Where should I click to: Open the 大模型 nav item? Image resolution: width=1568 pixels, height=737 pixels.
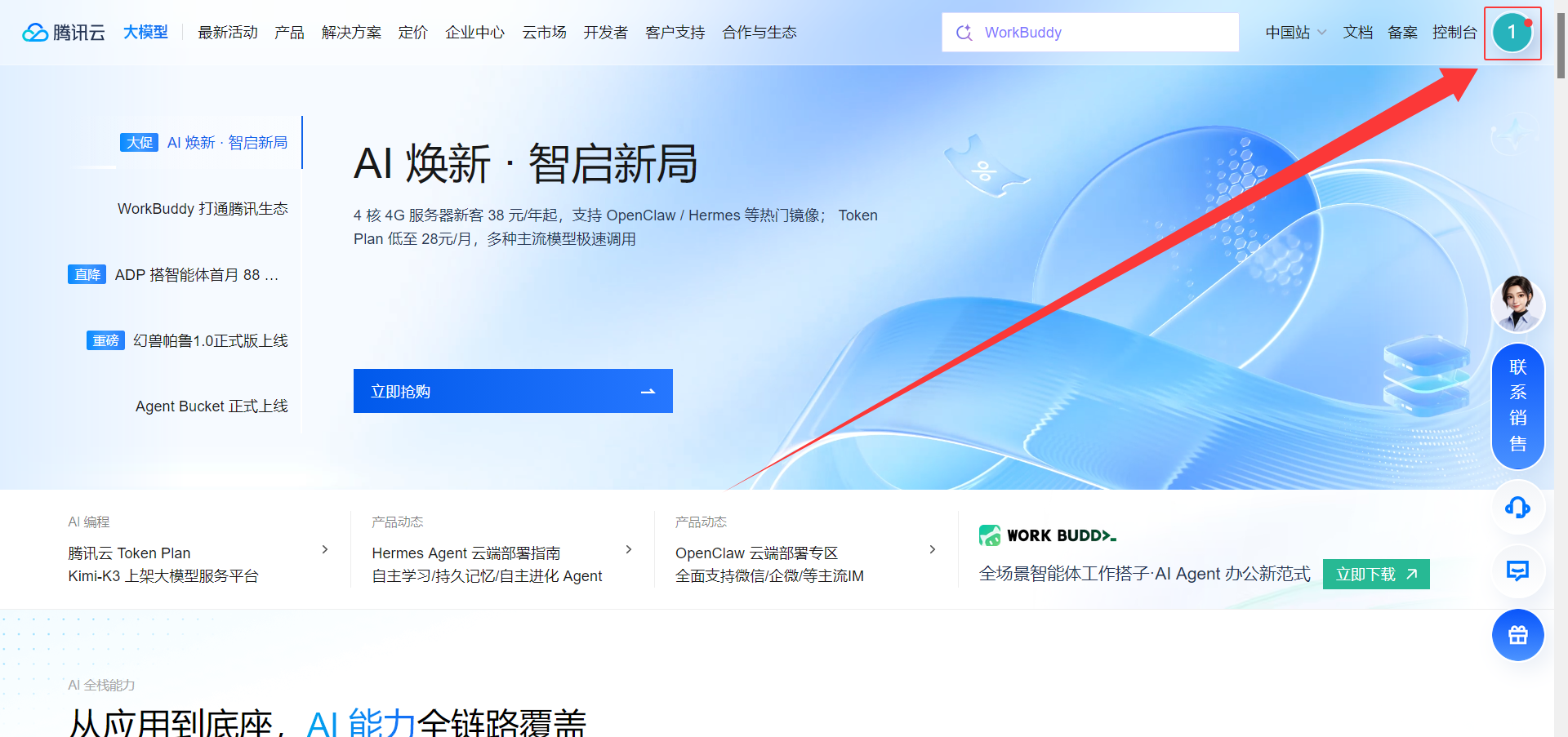point(145,33)
